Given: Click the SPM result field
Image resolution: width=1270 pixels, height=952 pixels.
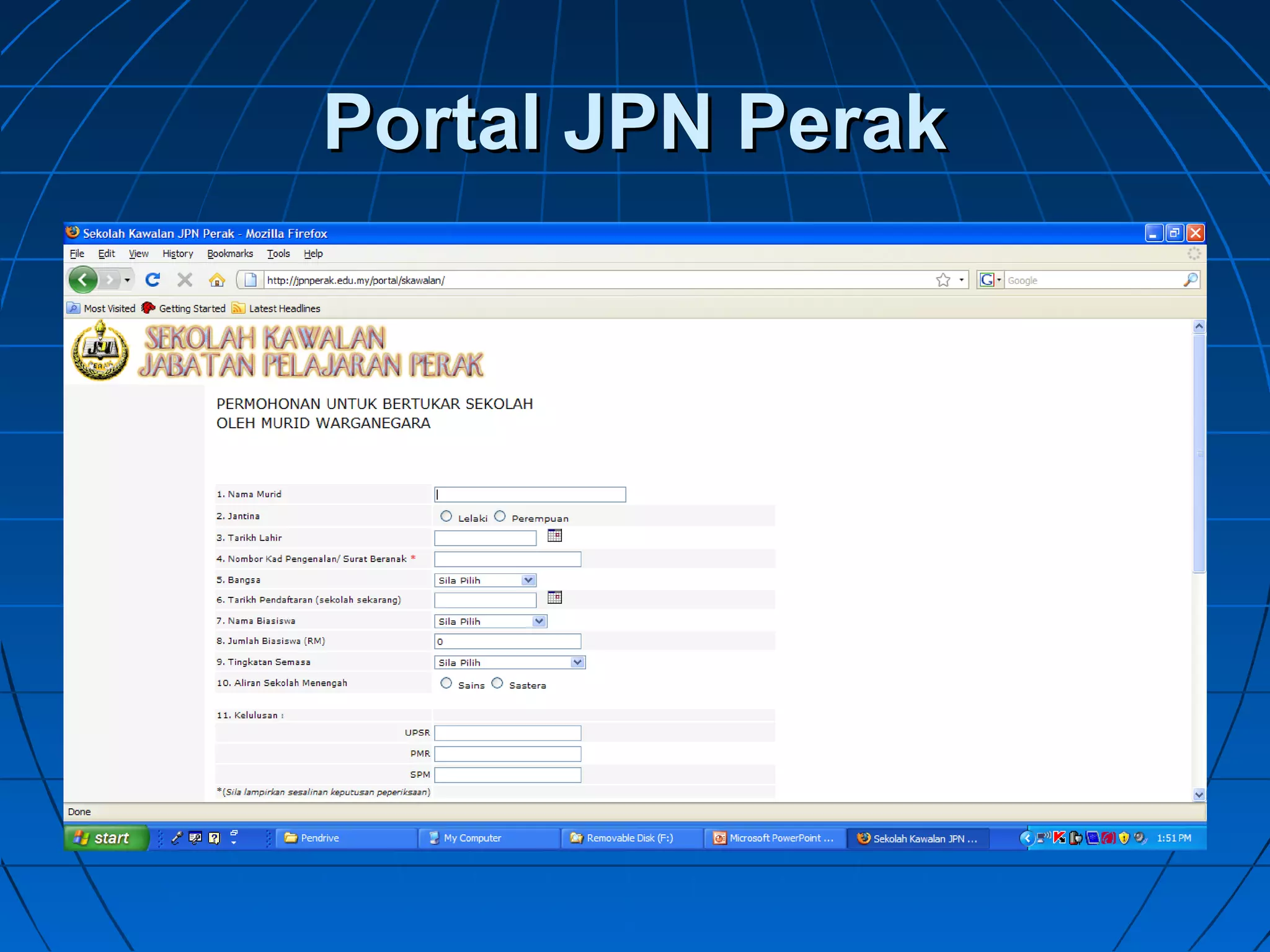Looking at the screenshot, I should (x=508, y=775).
